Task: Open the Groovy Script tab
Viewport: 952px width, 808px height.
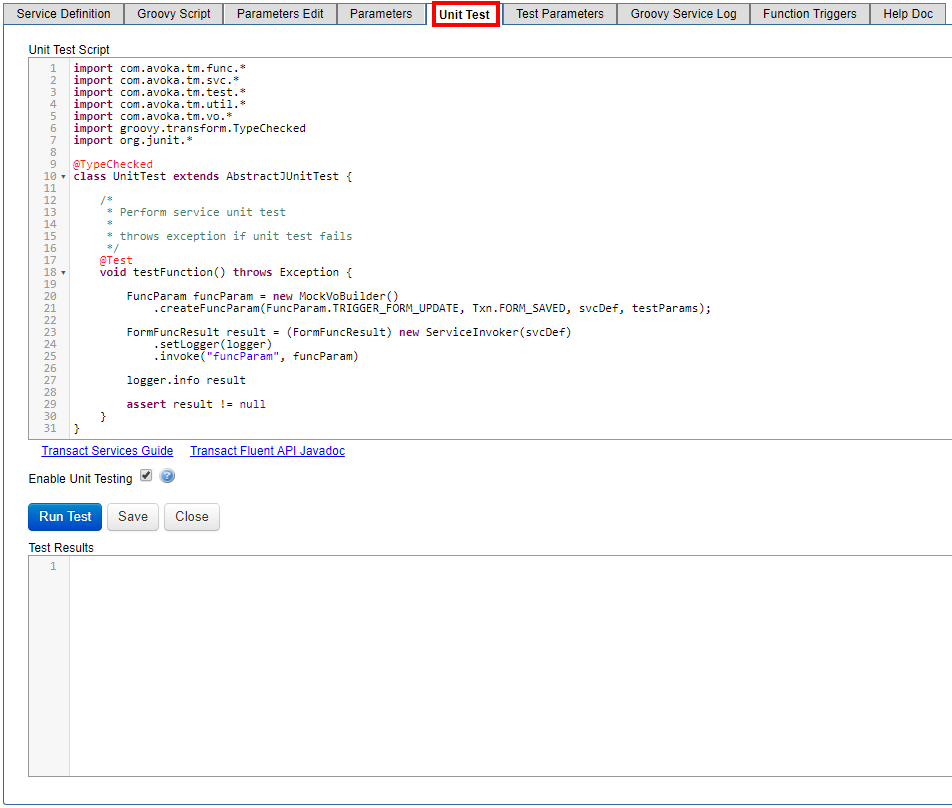Action: point(172,13)
